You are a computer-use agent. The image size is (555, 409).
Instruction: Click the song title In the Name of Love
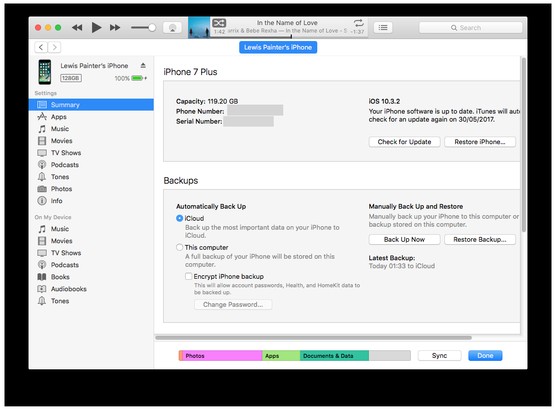[x=287, y=23]
